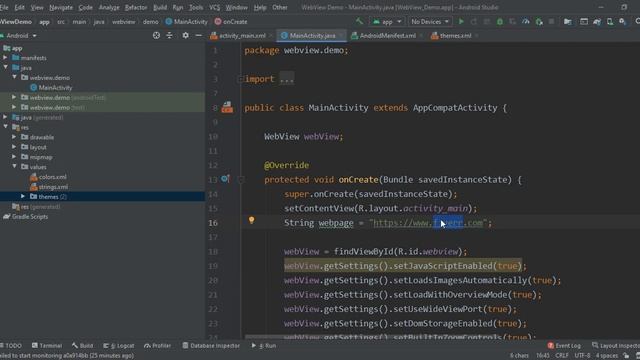Click the webpage URL string on line 16
Screen dimensions: 640x360
coord(428,223)
